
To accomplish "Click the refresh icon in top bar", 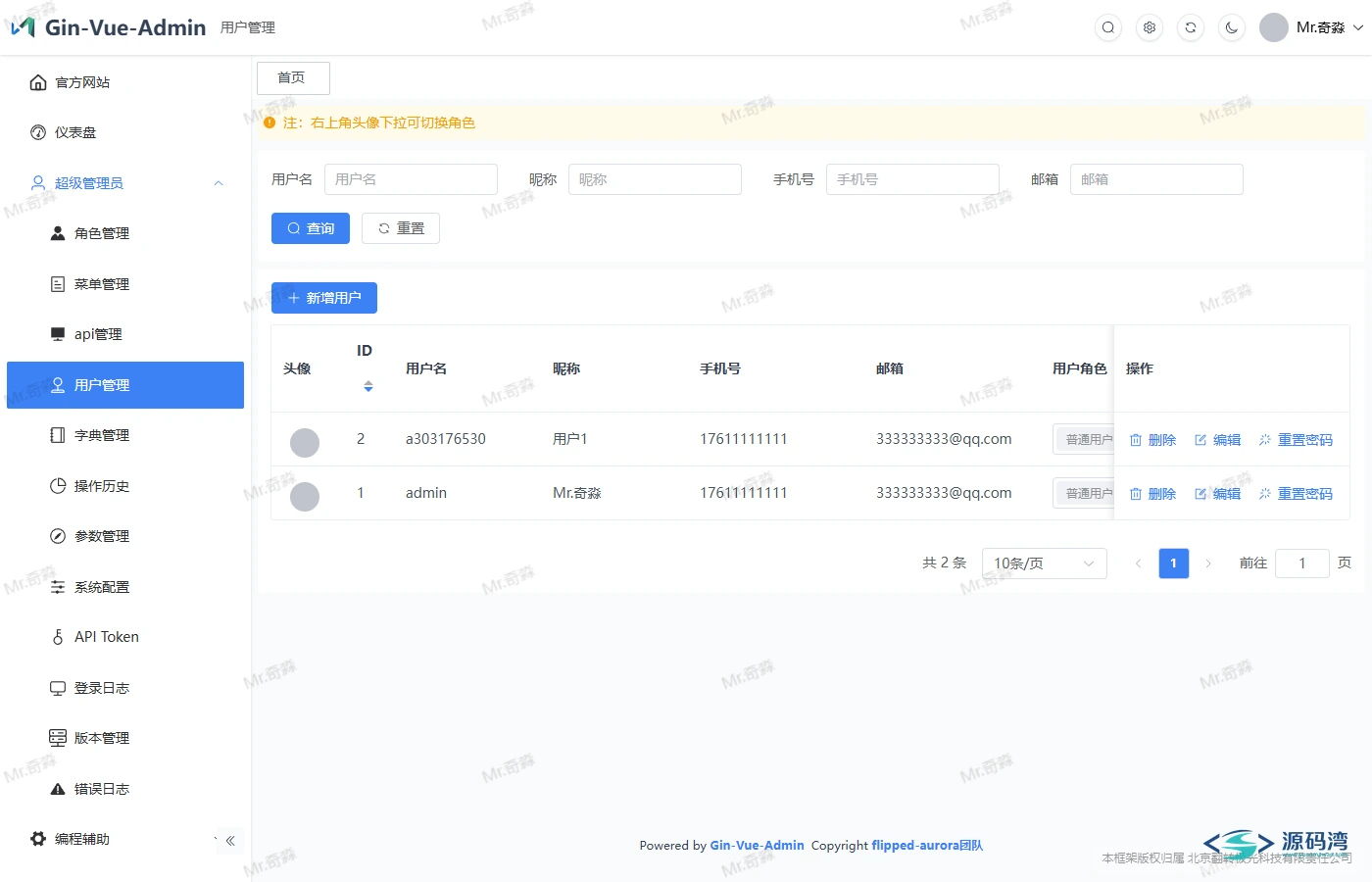I will pos(1191,27).
